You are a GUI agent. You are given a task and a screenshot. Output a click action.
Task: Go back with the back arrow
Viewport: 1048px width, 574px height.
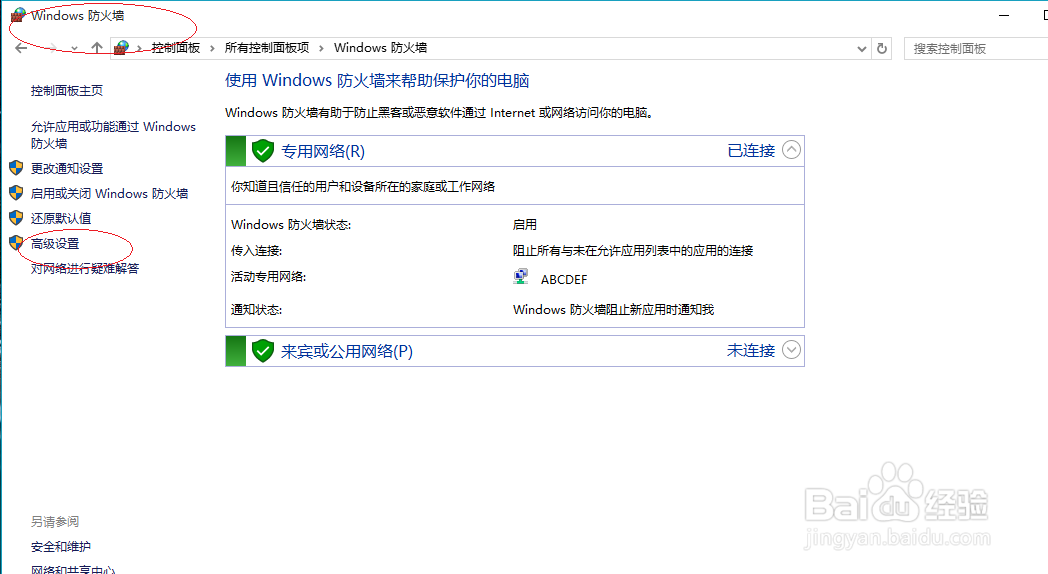[x=21, y=48]
